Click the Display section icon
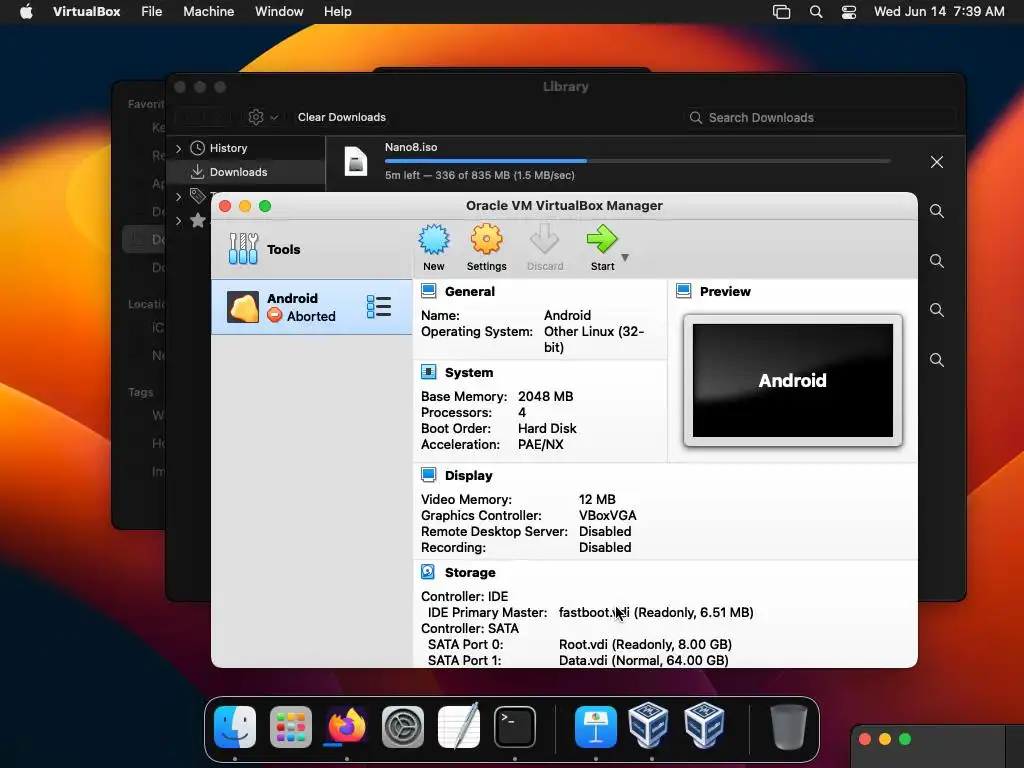 point(428,475)
